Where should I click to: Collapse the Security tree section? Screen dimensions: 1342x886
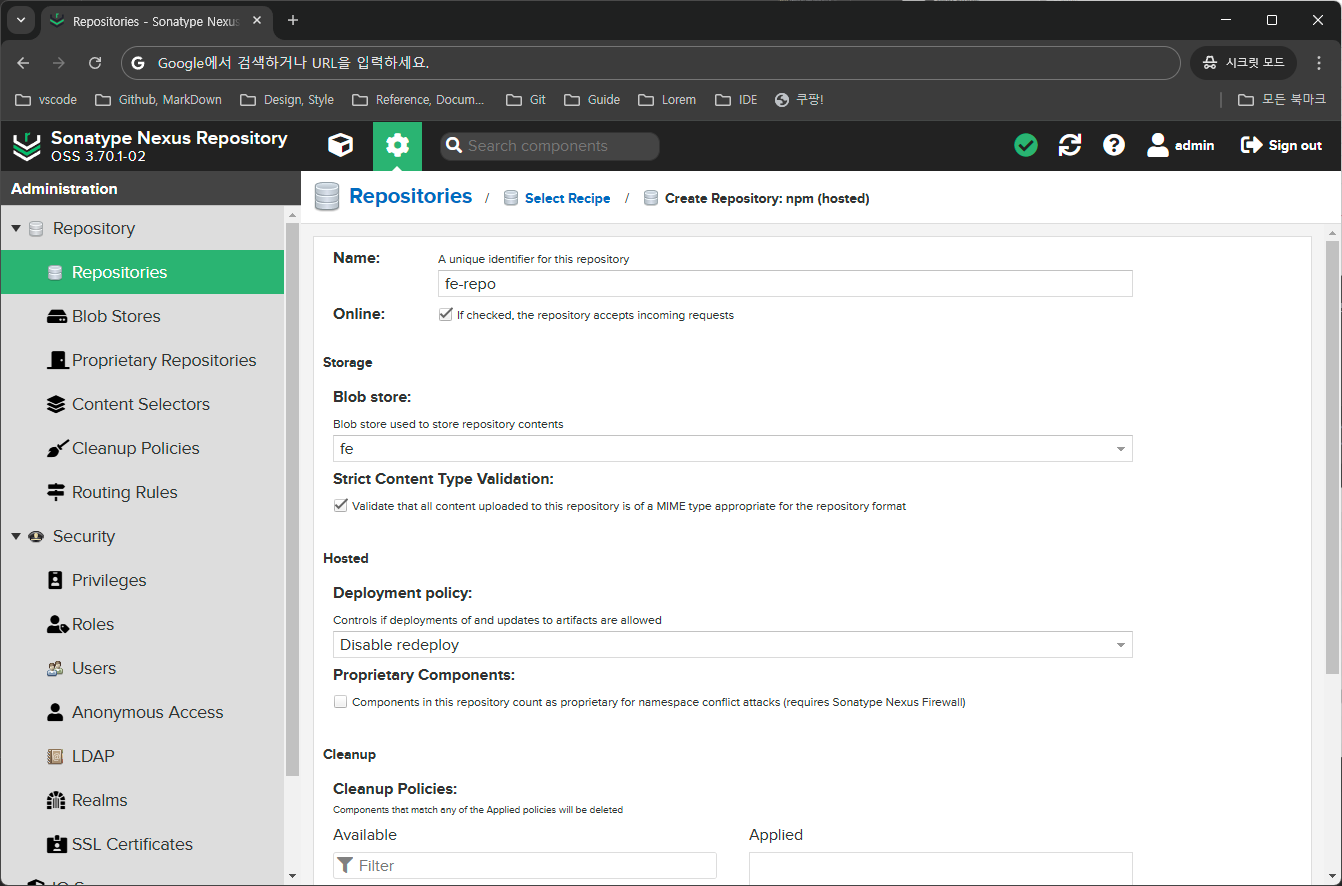(16, 537)
